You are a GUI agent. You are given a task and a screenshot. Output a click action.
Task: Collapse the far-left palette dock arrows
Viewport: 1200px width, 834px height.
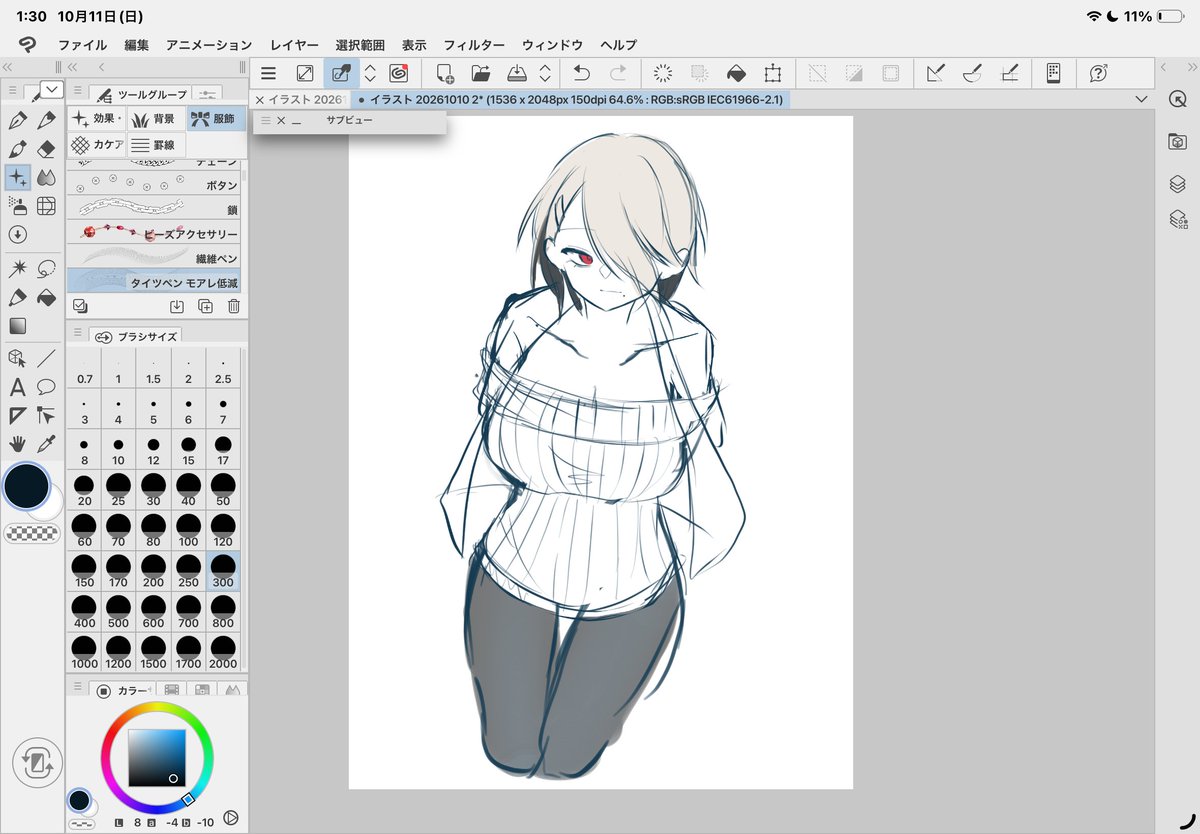point(8,66)
